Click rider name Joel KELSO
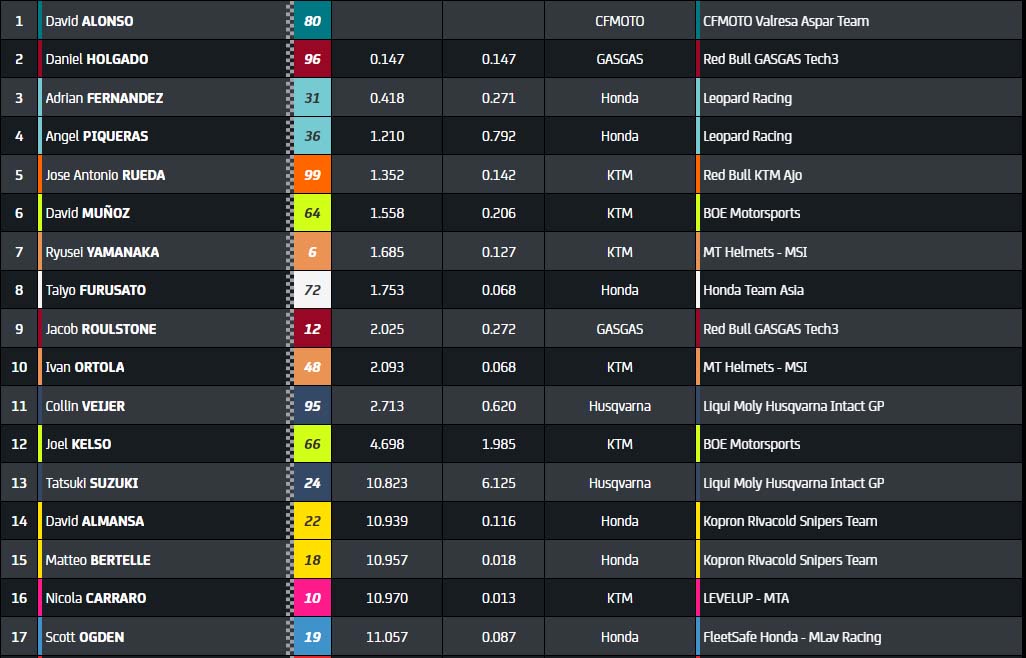 point(78,444)
